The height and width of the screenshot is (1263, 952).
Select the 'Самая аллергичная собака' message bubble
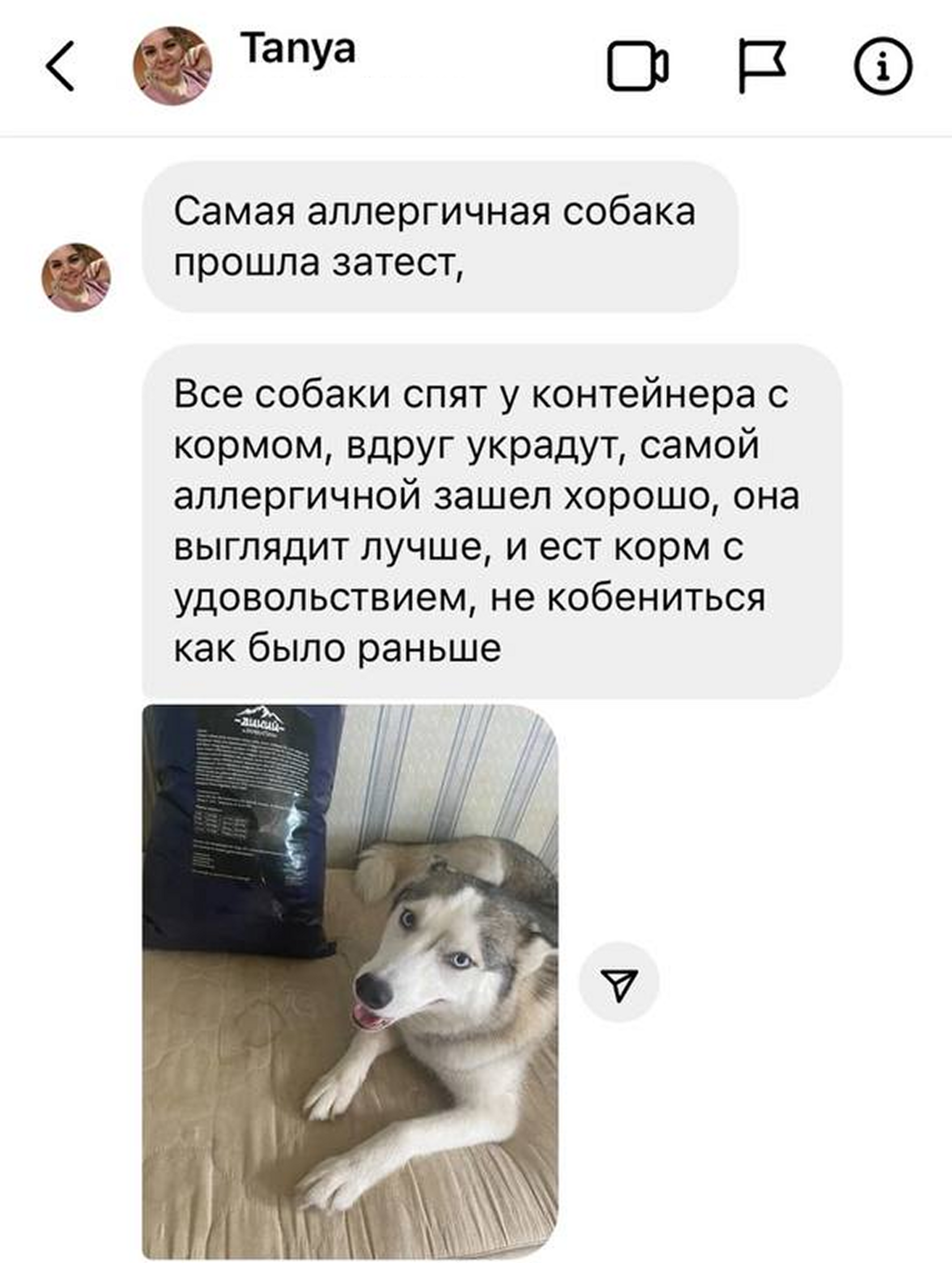[x=440, y=237]
